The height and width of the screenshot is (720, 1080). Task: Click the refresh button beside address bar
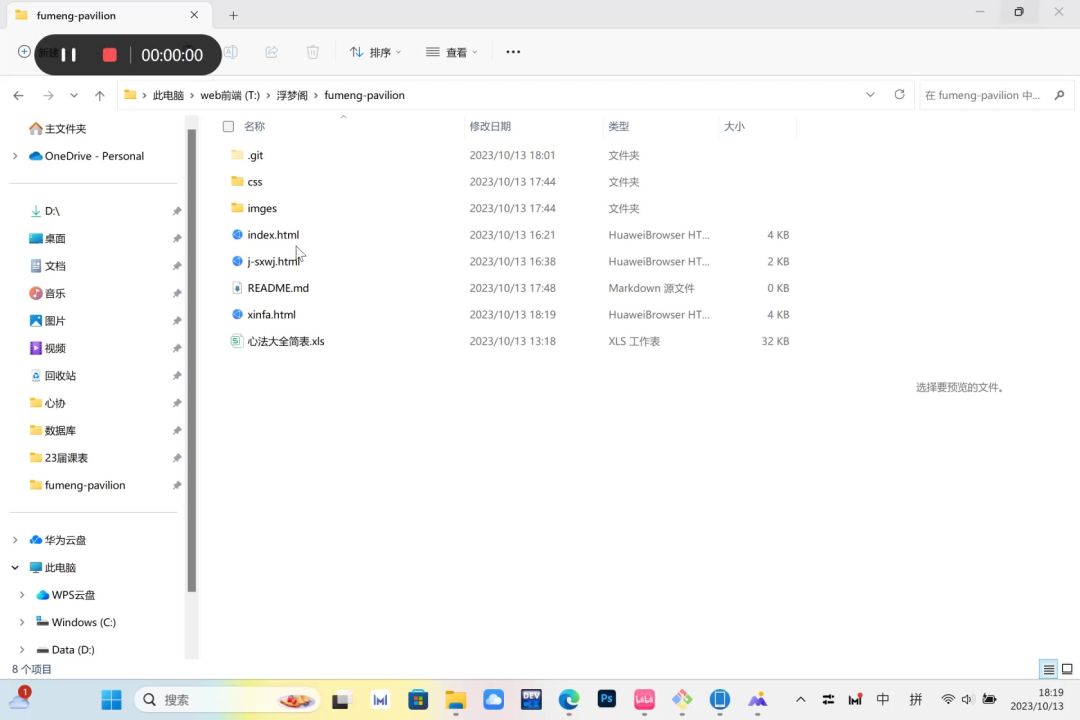pyautogui.click(x=899, y=95)
